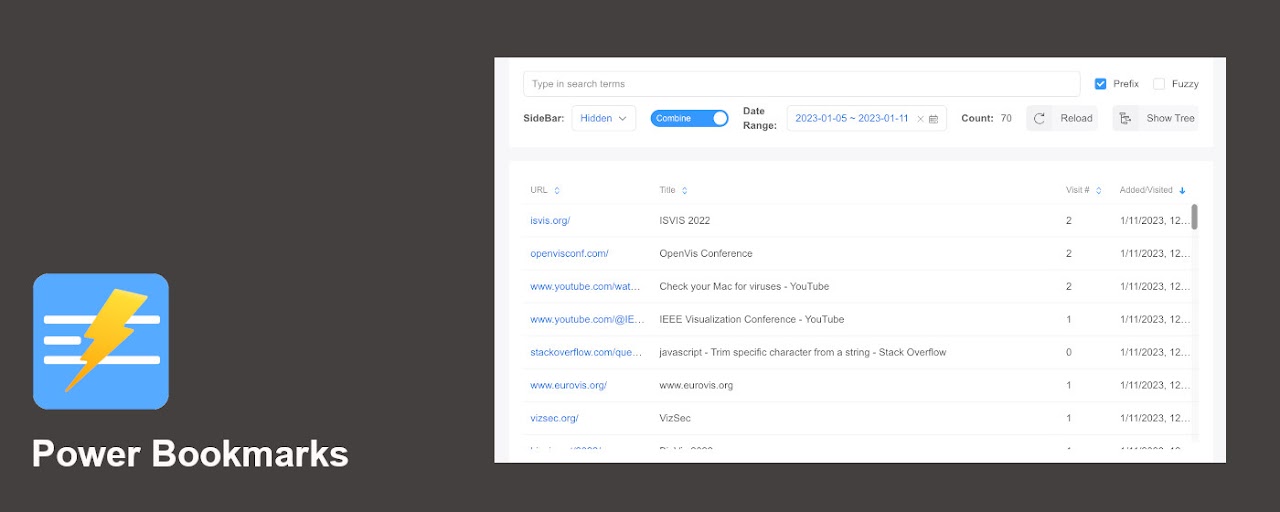The width and height of the screenshot is (1280, 512).
Task: Select the ISVIS 2022 title cell
Action: click(x=685, y=220)
